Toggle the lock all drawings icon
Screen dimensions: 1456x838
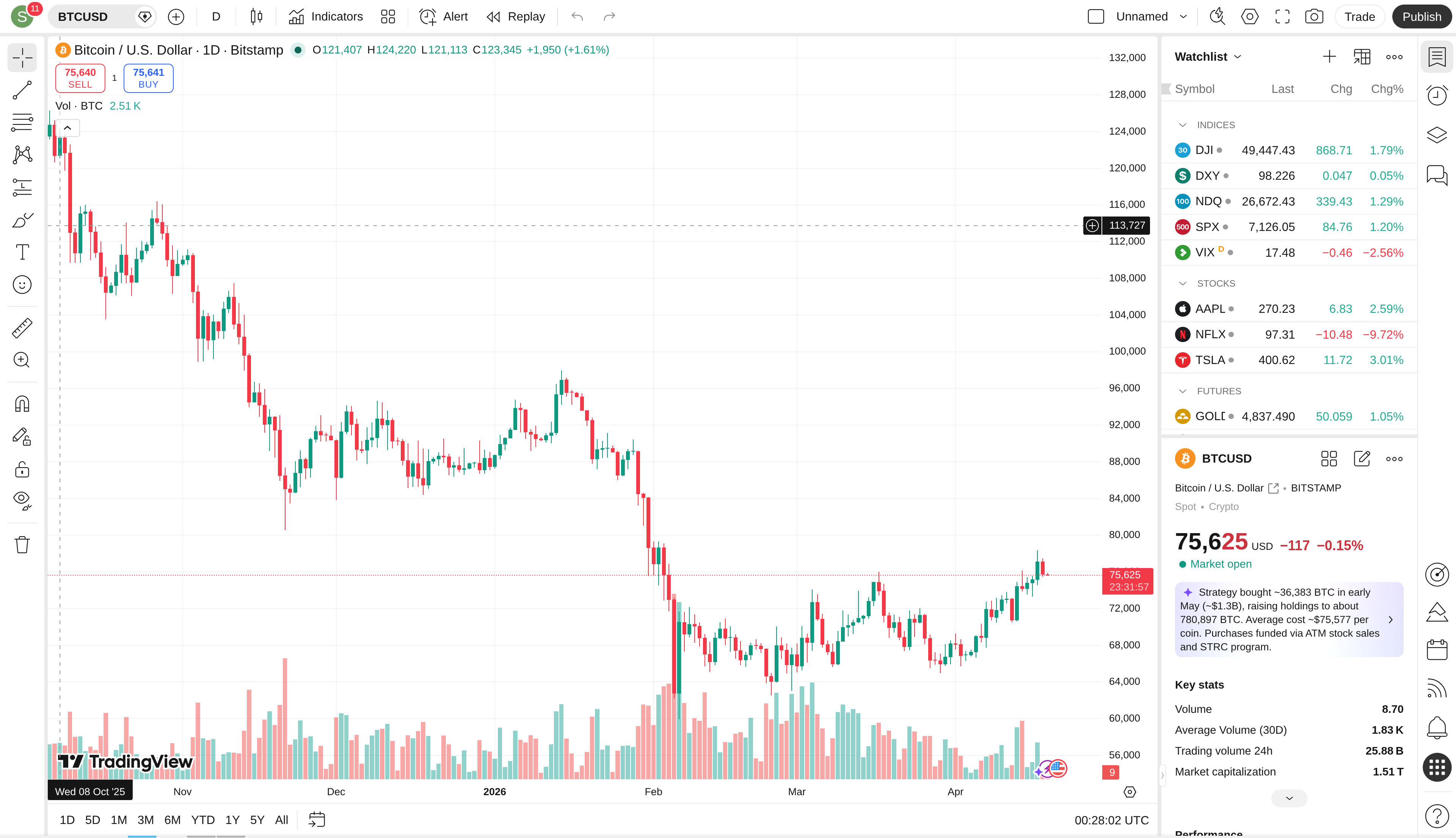click(21, 470)
